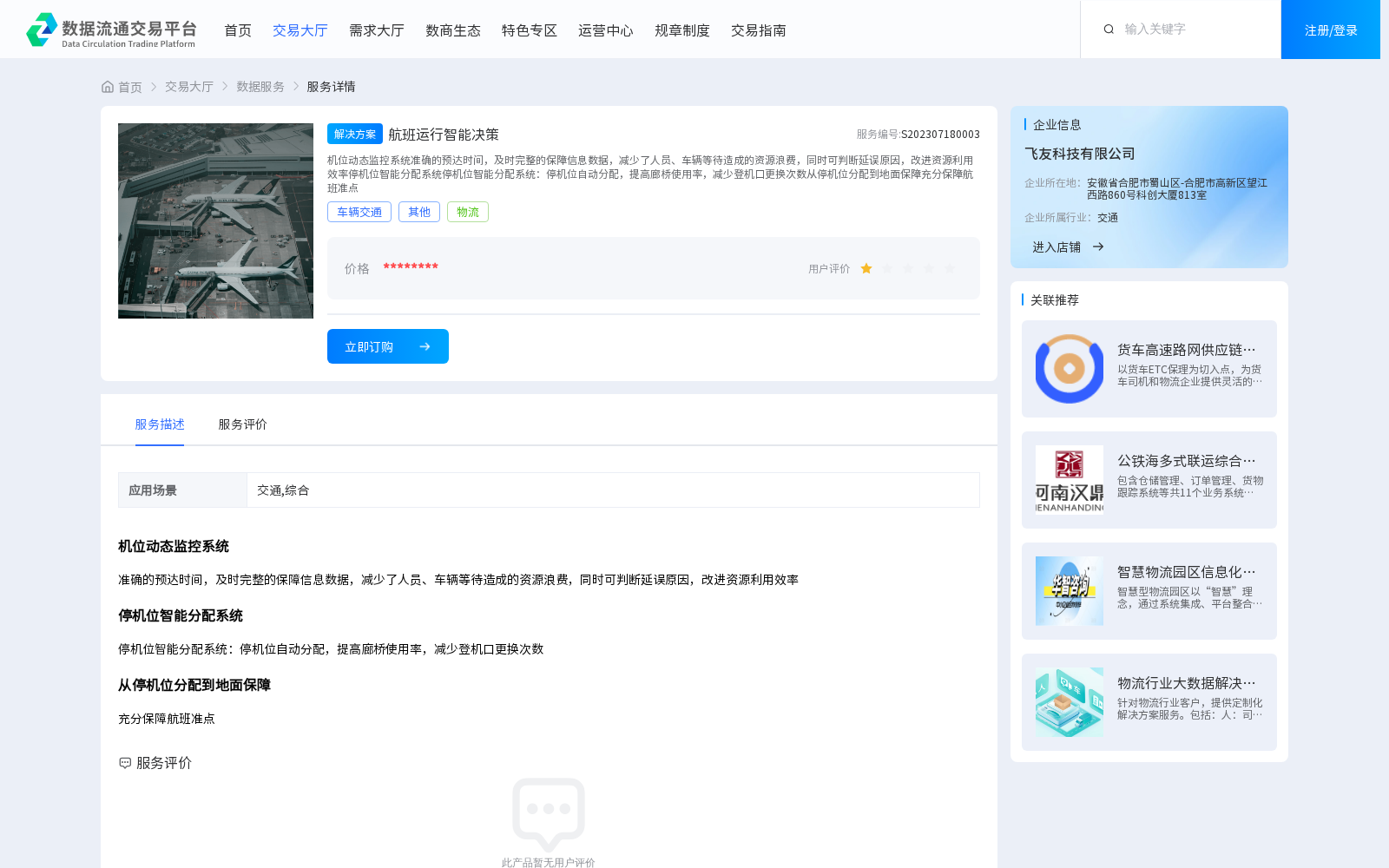This screenshot has height=868, width=1389.
Task: Click the large empty-review chat bubble icon
Action: [549, 814]
